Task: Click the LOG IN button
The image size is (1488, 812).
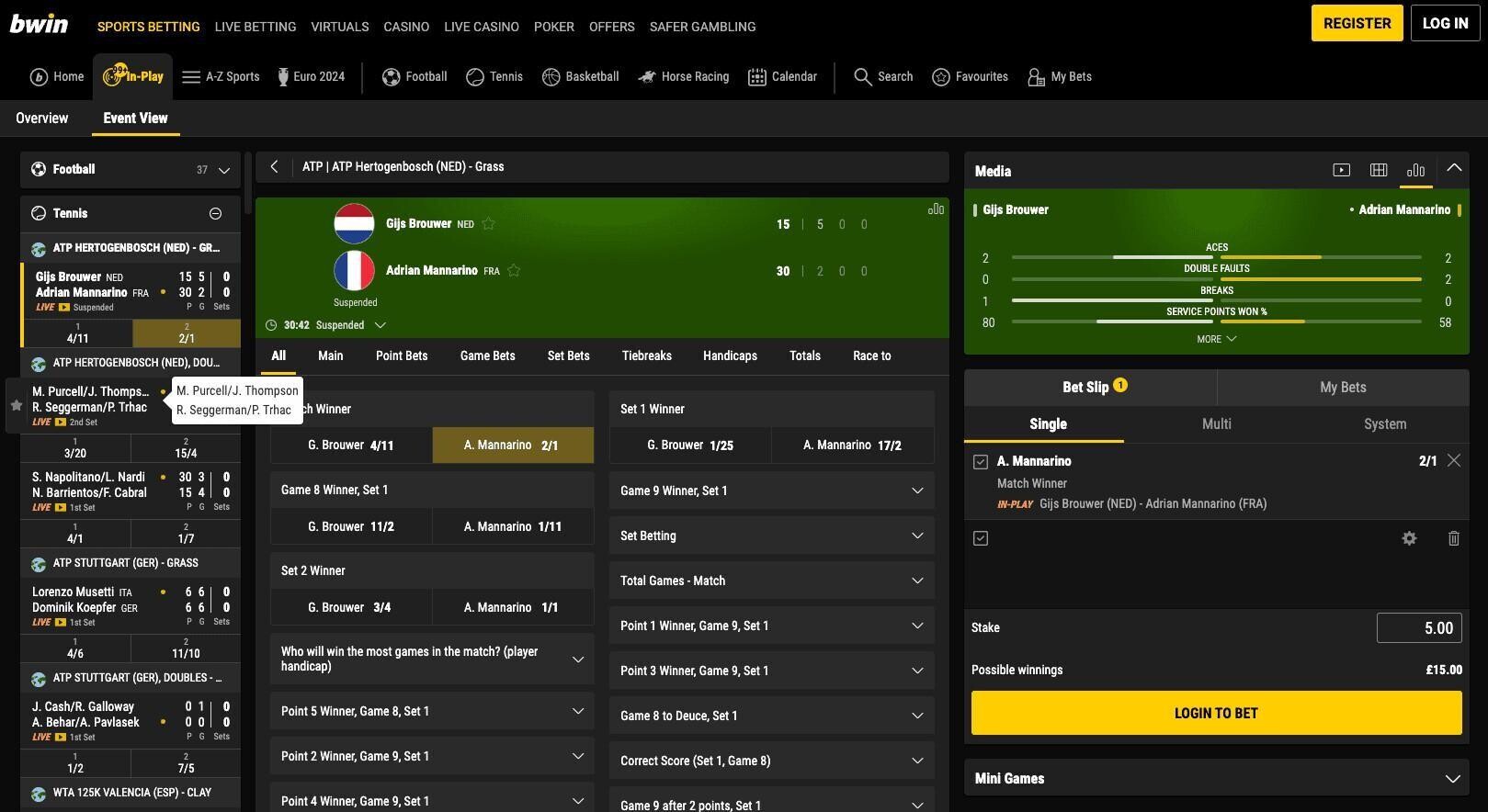Action: [1445, 23]
